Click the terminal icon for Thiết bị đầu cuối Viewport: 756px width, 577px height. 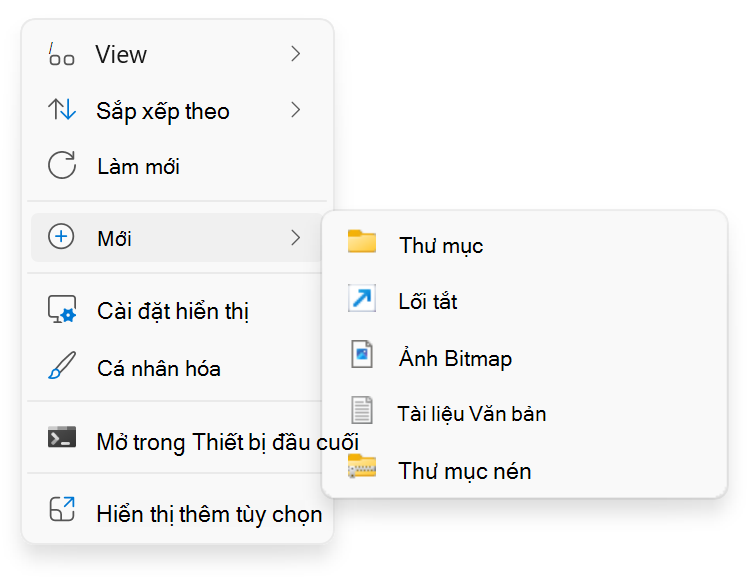pyautogui.click(x=62, y=437)
